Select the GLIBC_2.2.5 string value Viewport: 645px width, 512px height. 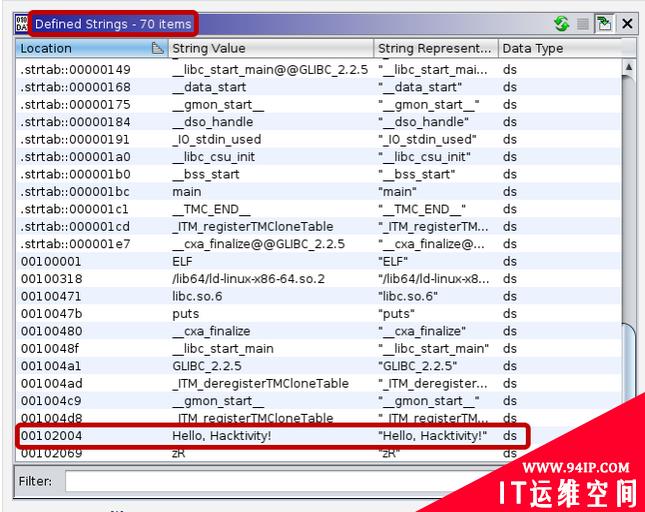[x=207, y=366]
